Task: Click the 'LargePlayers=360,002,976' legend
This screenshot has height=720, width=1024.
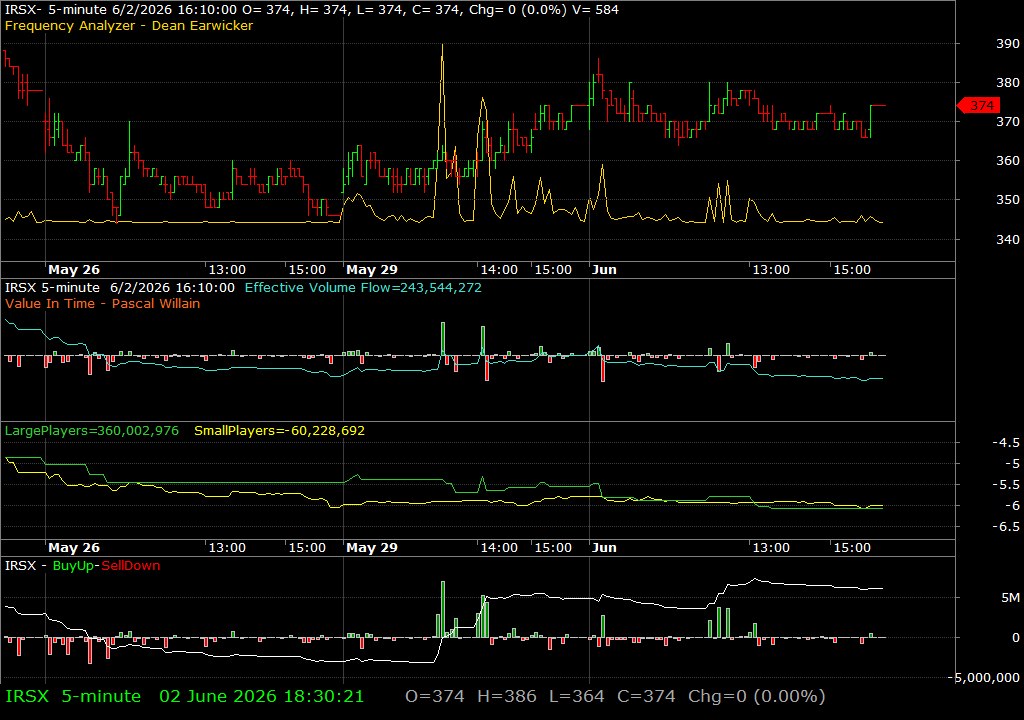Action: tap(91, 431)
